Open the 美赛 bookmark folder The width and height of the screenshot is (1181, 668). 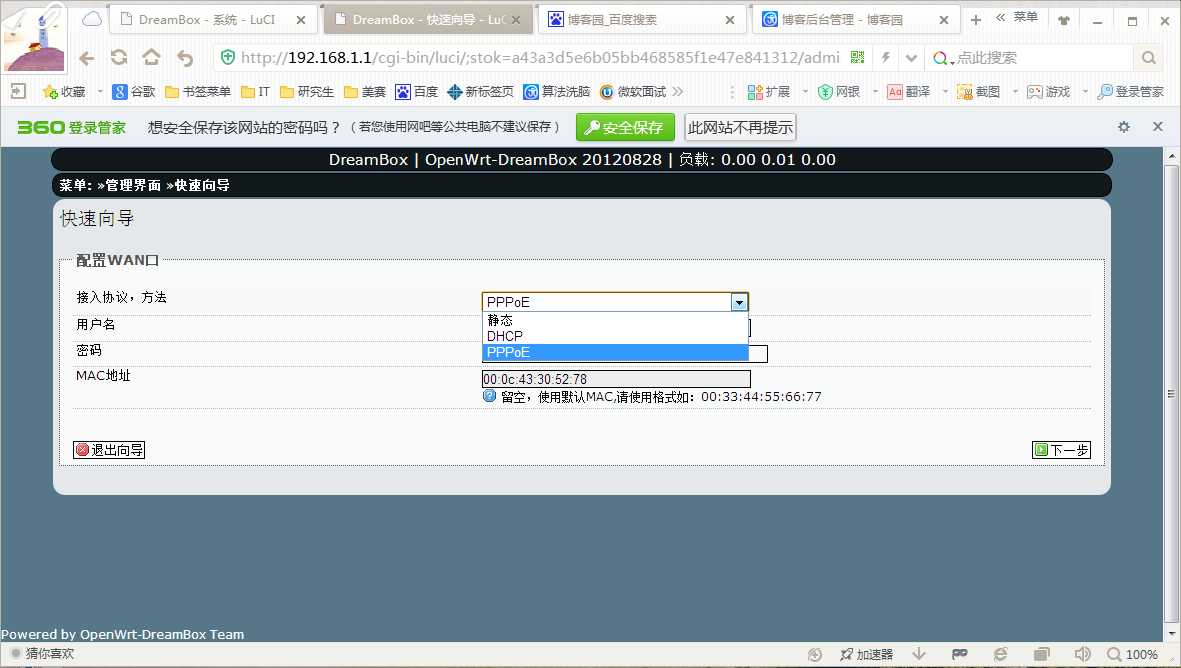click(x=365, y=92)
